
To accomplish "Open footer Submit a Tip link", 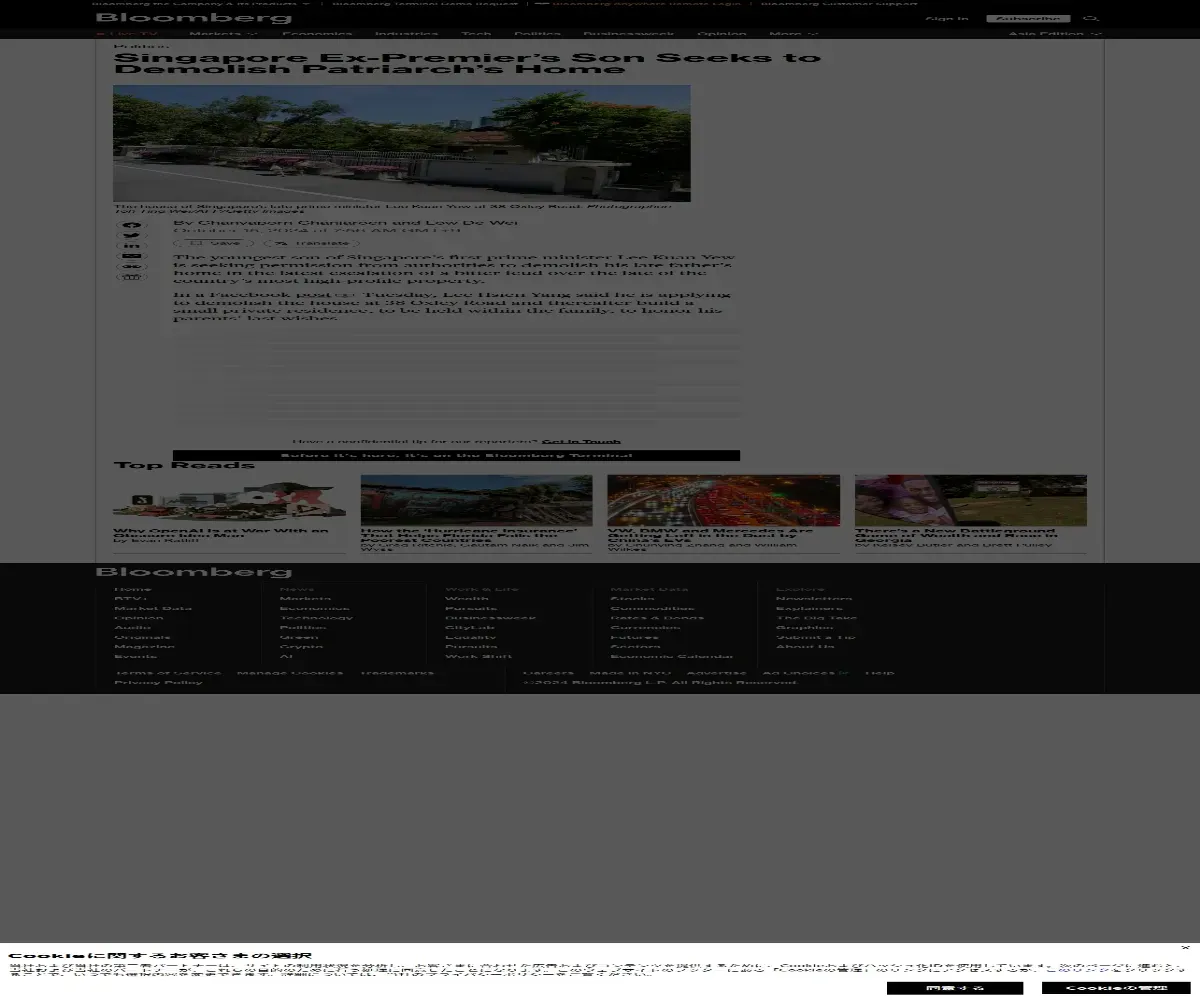I will pyautogui.click(x=816, y=637).
